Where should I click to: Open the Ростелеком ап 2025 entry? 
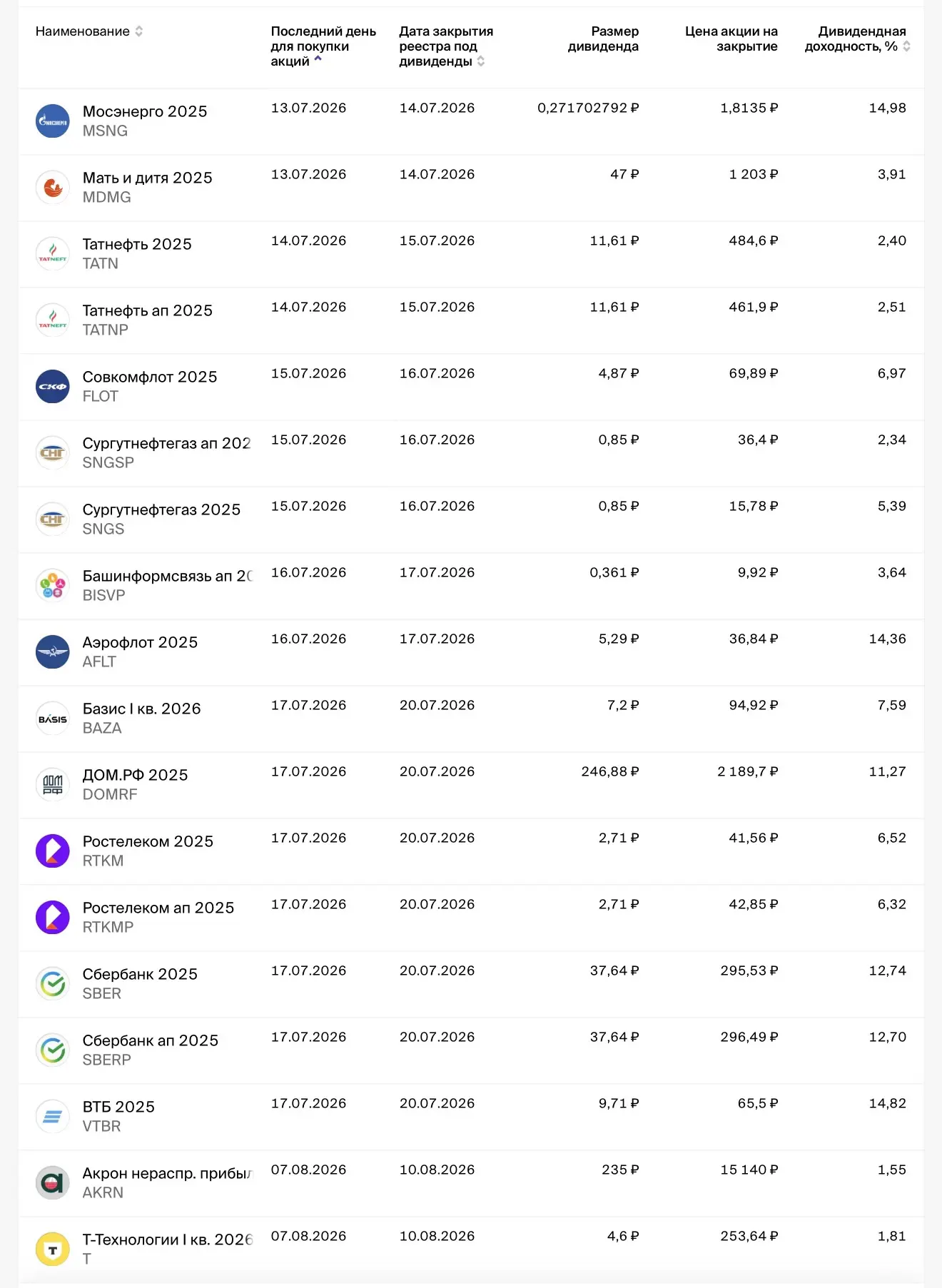pyautogui.click(x=158, y=908)
